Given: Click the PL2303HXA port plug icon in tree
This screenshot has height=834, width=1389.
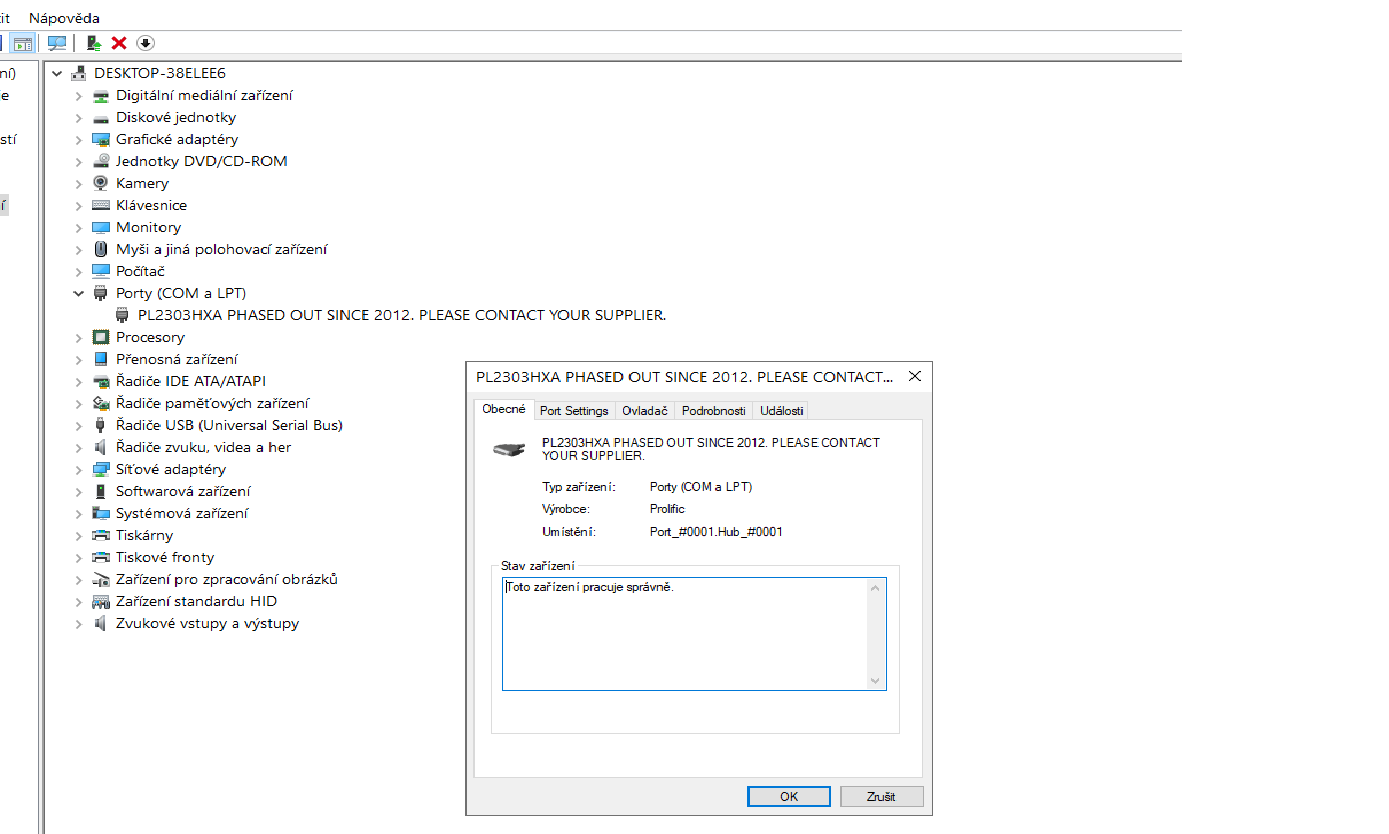Looking at the screenshot, I should [123, 315].
